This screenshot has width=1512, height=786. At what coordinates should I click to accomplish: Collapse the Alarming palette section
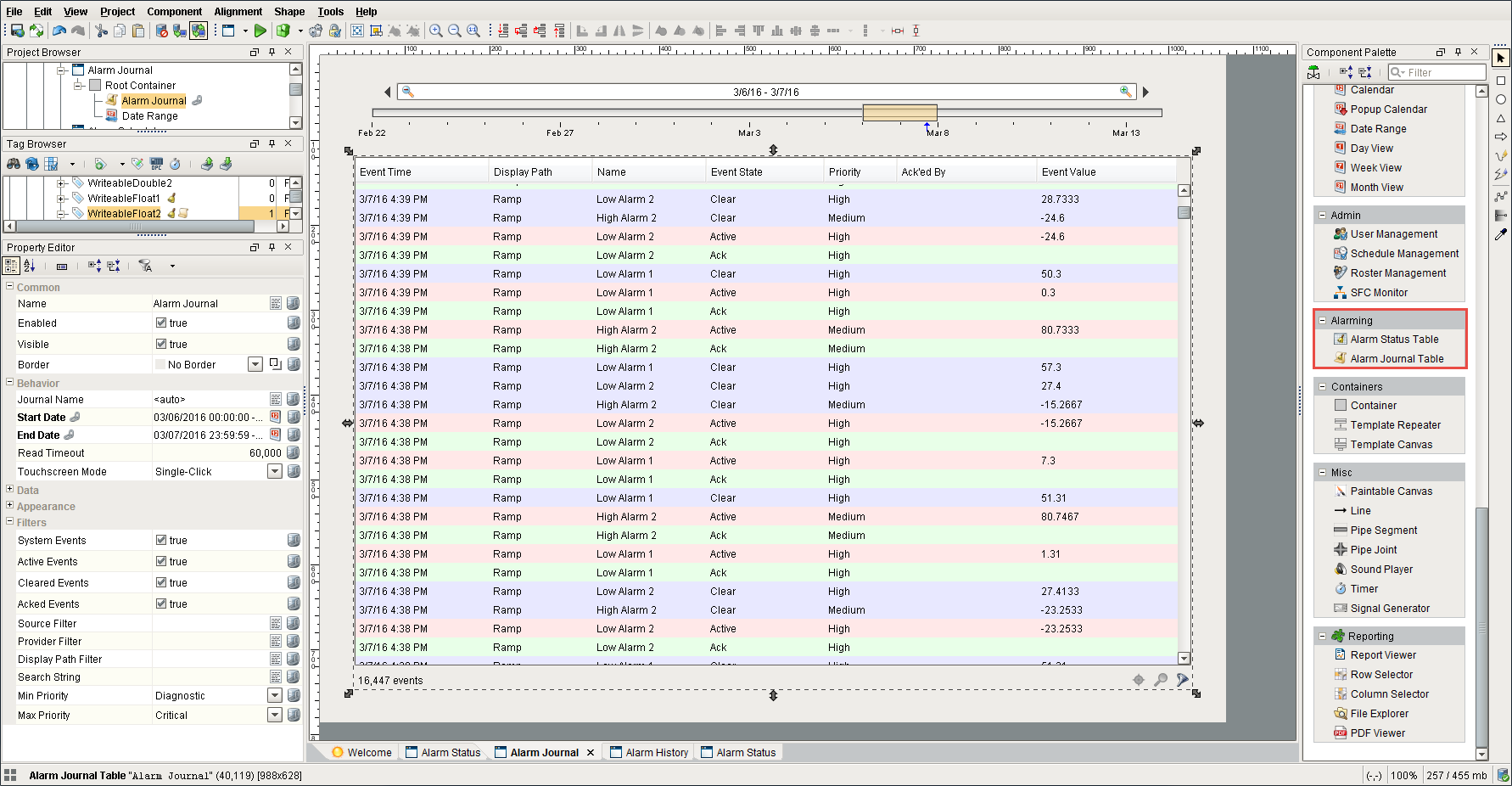point(1323,320)
